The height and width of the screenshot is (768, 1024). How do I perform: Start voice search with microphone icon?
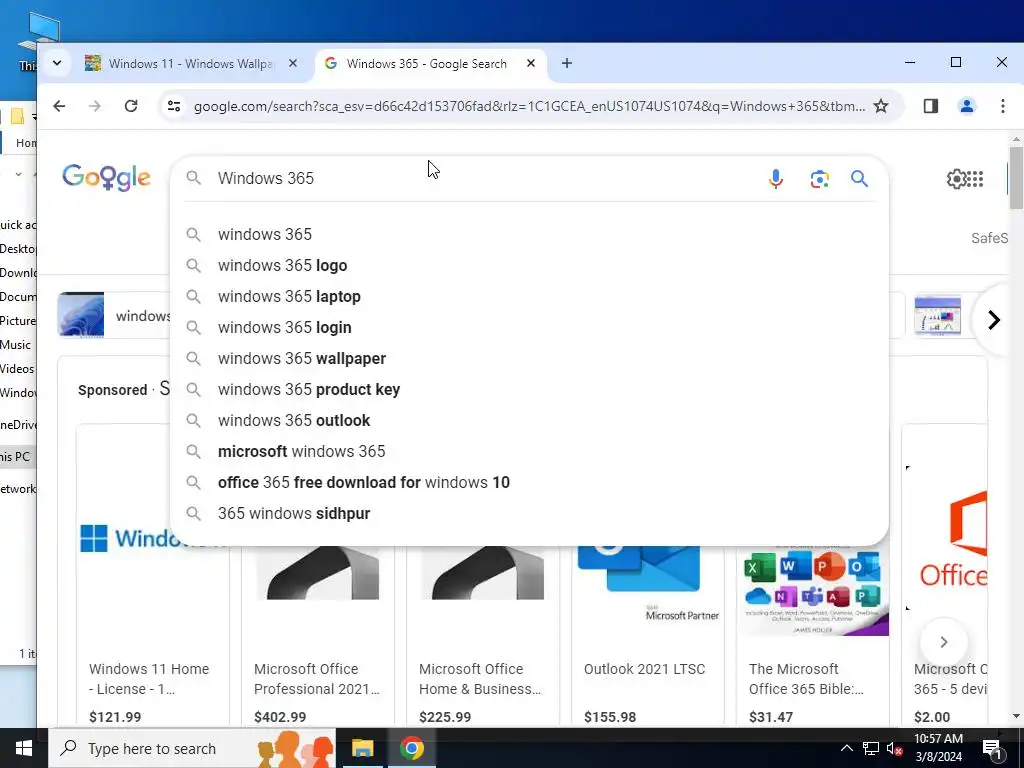coord(775,178)
